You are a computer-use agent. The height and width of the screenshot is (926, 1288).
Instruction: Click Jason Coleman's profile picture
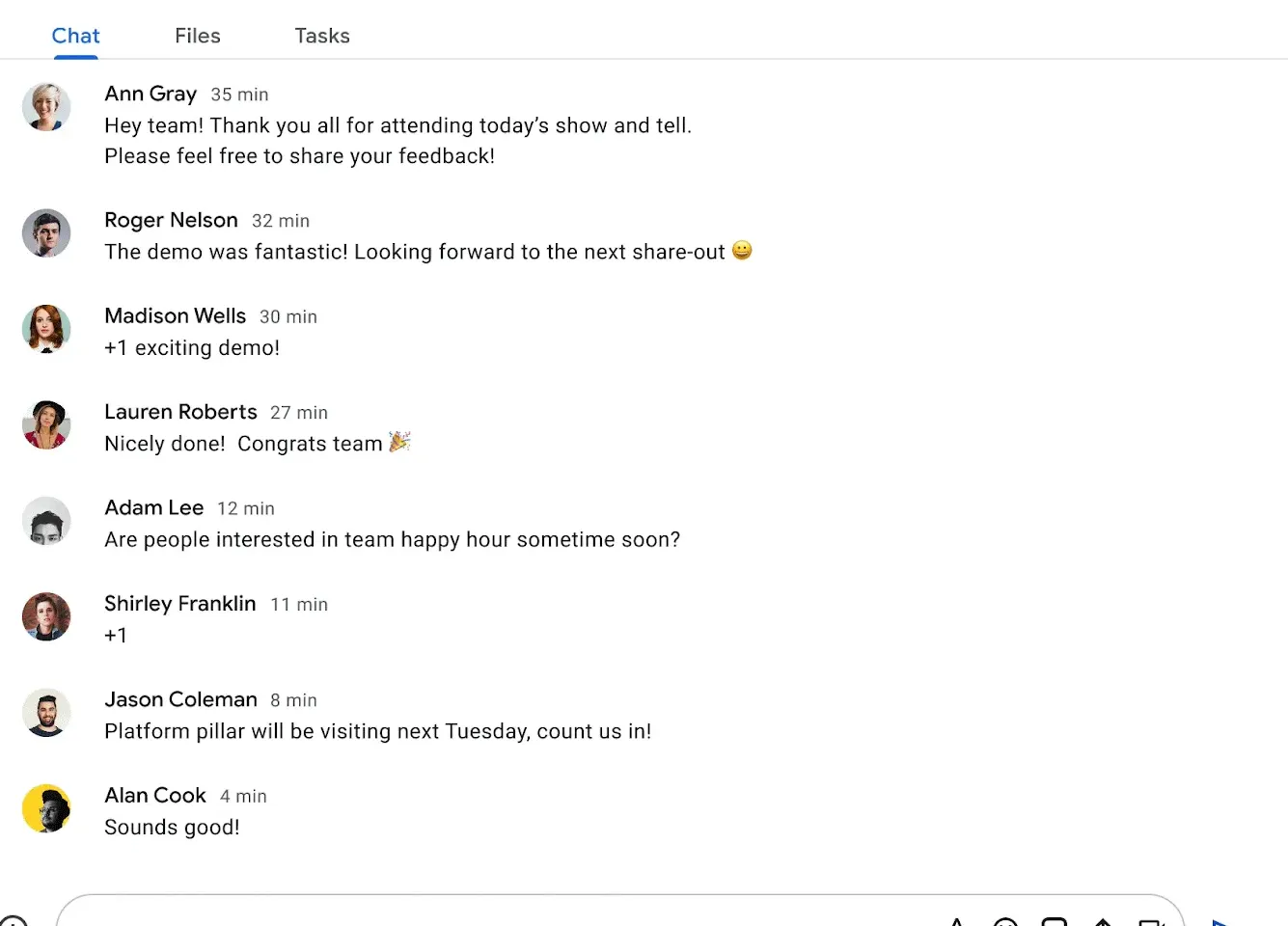coord(46,712)
